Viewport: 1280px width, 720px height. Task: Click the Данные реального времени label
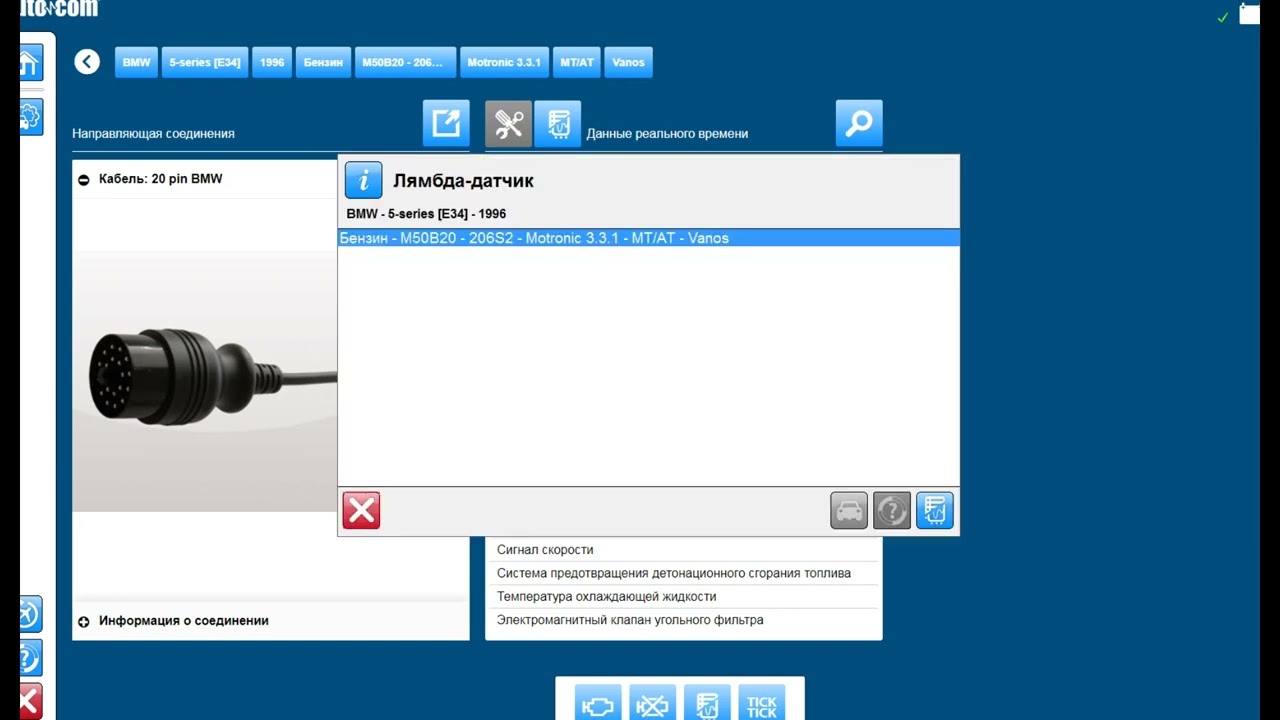point(667,133)
